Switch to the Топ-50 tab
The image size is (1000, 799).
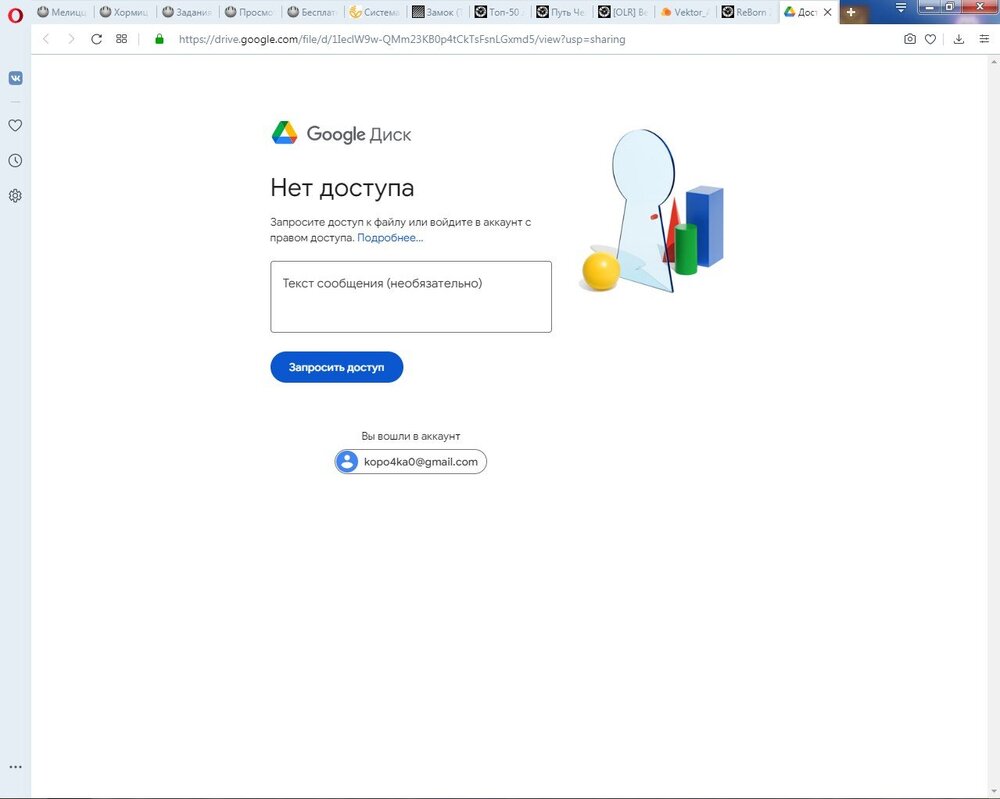tap(502, 11)
